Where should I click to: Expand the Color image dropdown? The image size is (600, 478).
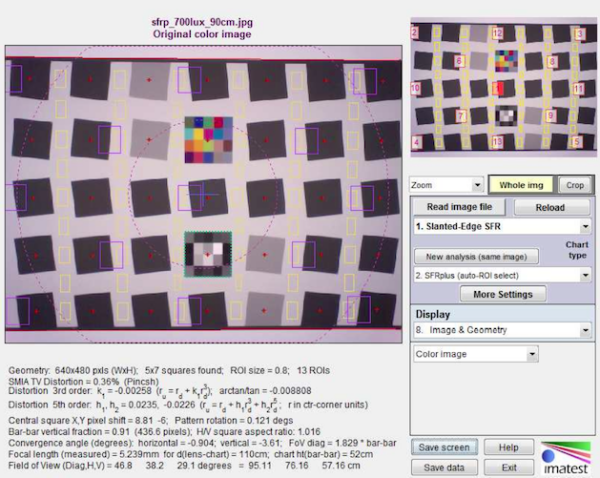(x=475, y=353)
